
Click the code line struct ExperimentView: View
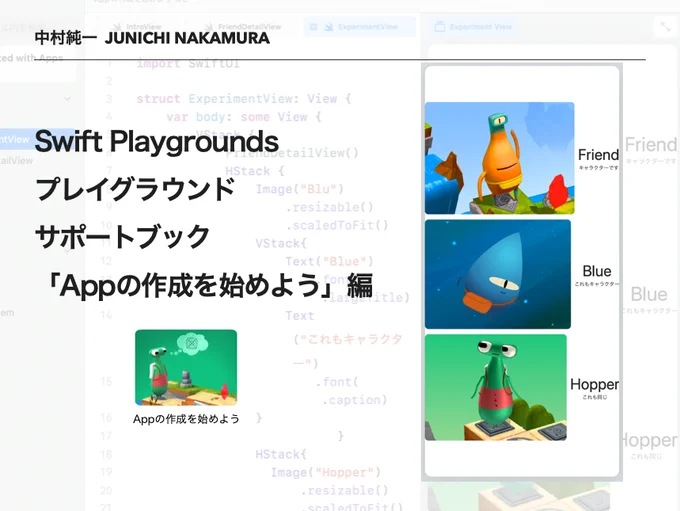pyautogui.click(x=244, y=99)
